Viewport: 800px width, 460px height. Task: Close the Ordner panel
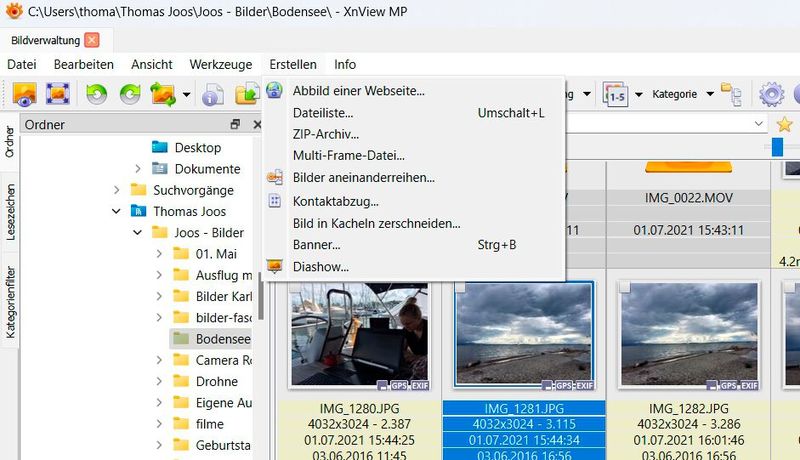(257, 124)
